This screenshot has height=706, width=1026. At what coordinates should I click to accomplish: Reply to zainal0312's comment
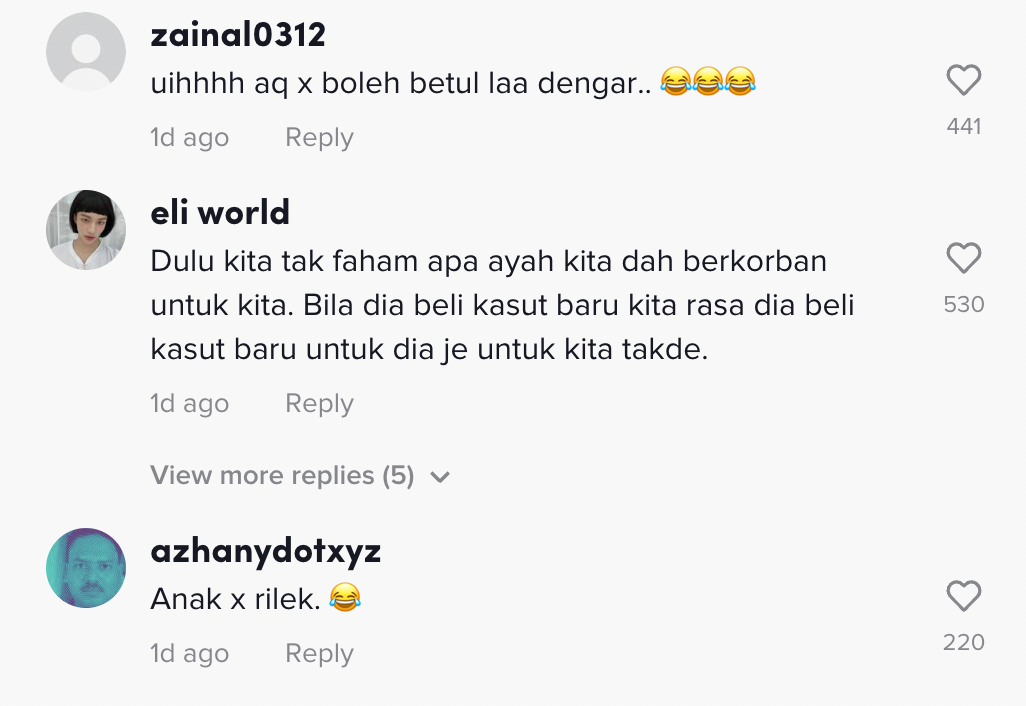(319, 137)
